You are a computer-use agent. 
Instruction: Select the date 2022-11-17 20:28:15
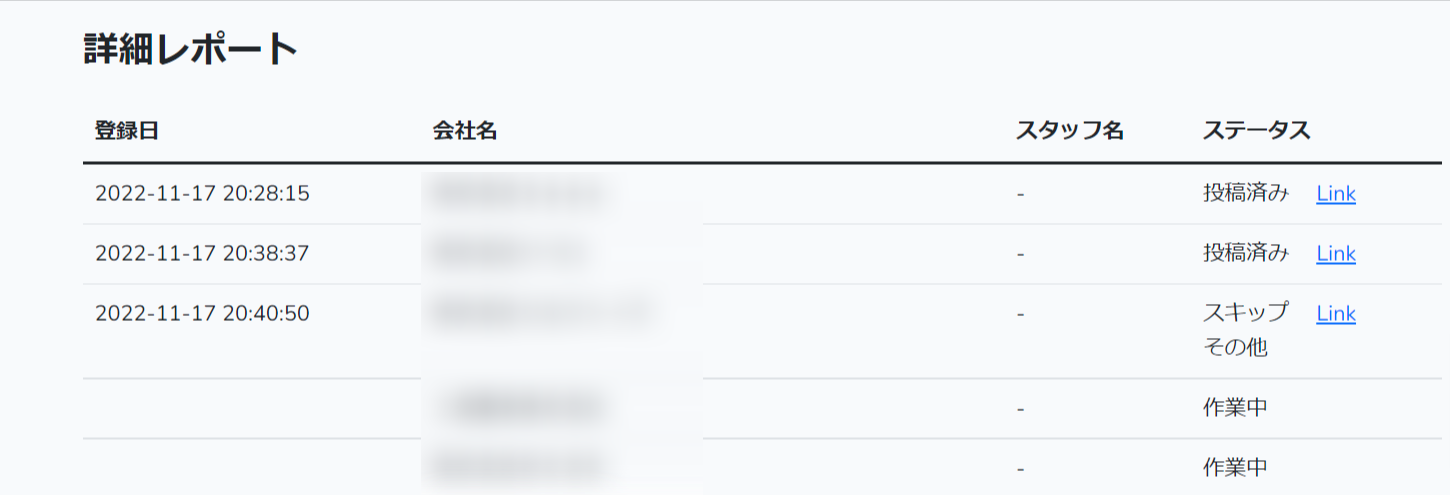click(202, 194)
